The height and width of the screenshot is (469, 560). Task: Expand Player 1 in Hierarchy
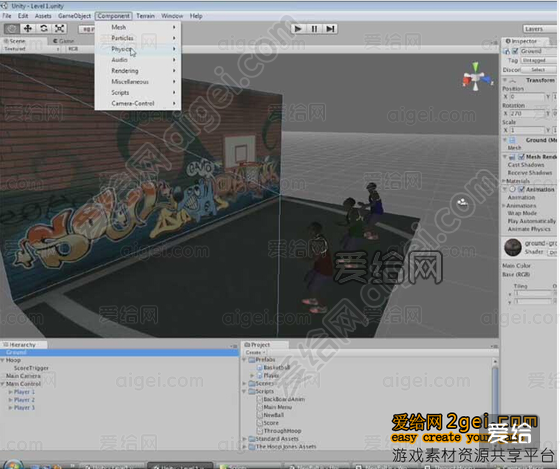click(10, 392)
